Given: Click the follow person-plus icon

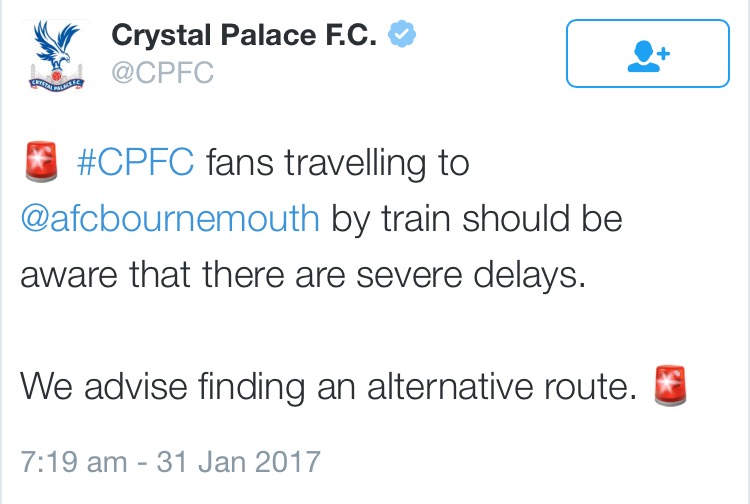Looking at the screenshot, I should (649, 56).
